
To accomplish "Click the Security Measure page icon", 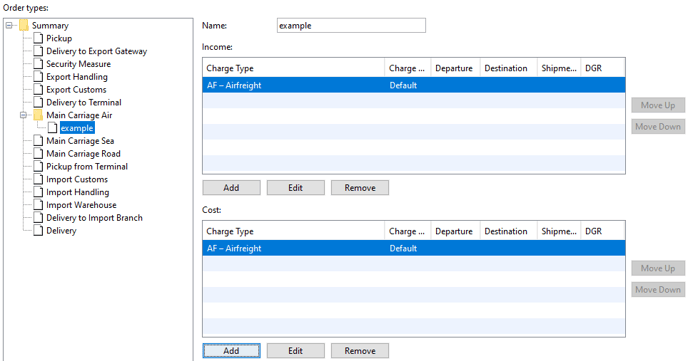I will tap(39, 64).
